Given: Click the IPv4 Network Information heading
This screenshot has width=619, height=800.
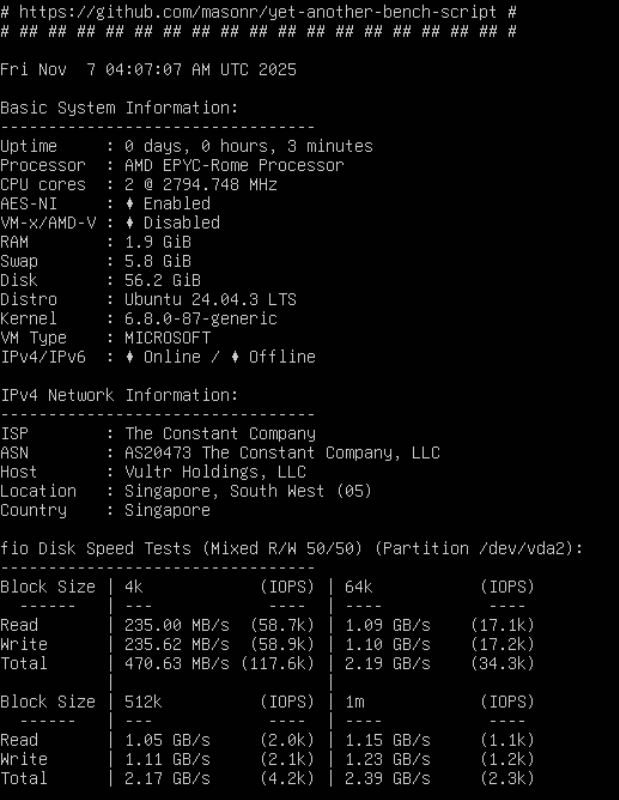Looking at the screenshot, I should (120, 396).
